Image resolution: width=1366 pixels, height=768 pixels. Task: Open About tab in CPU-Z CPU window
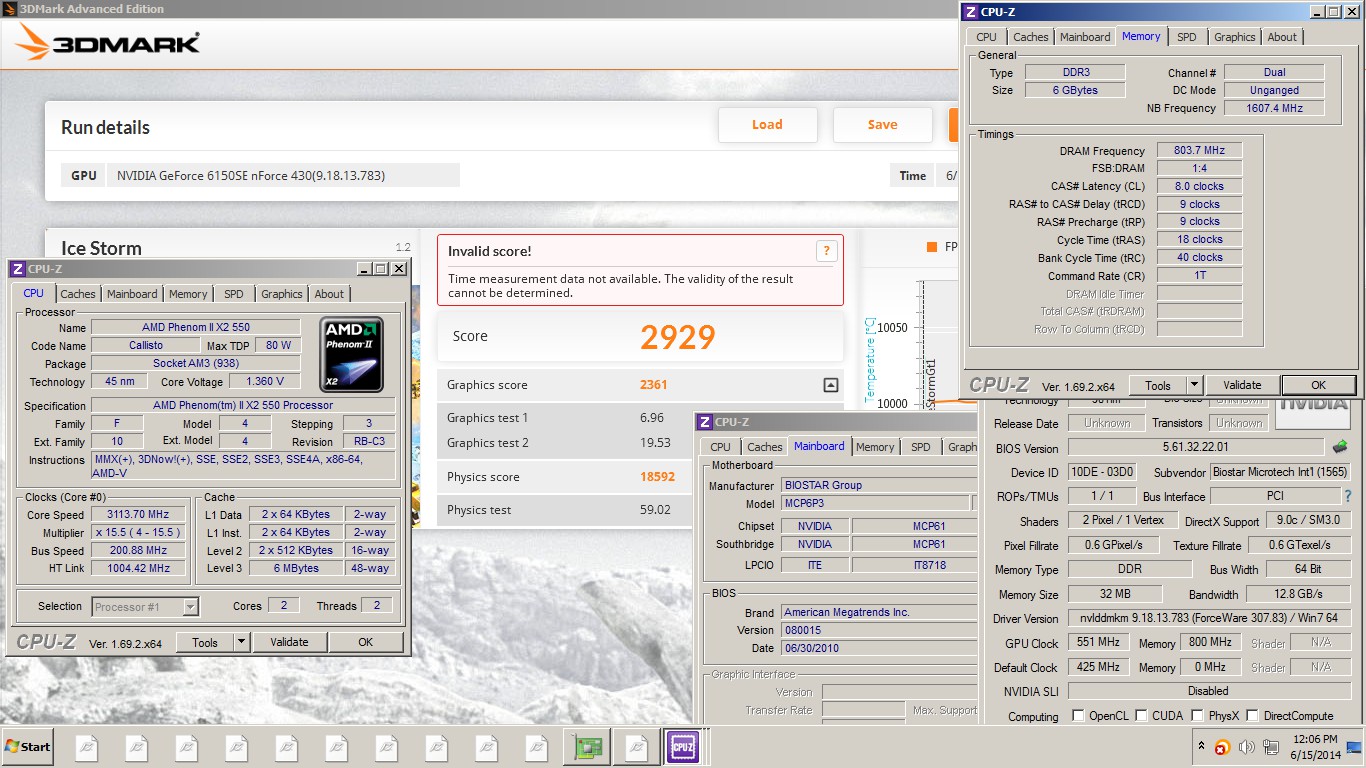point(329,294)
